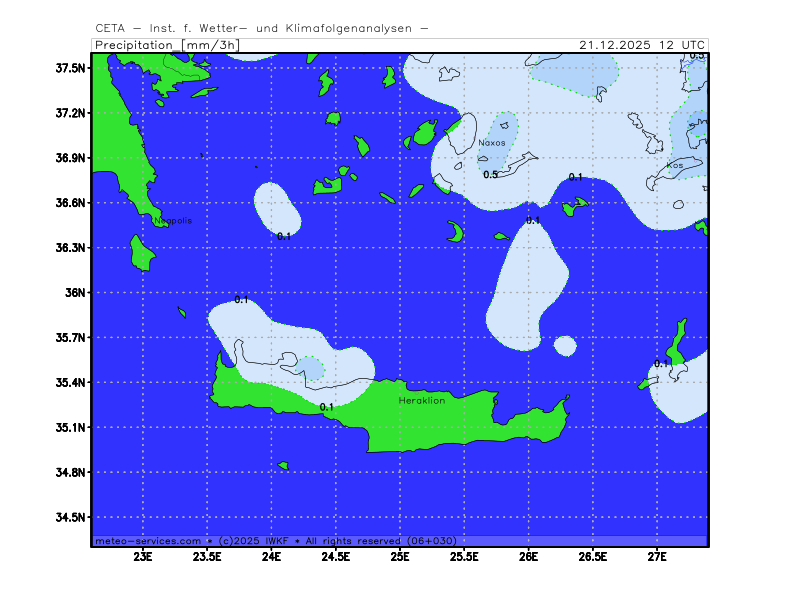Image resolution: width=800 pixels, height=600 pixels.
Task: Click the Heraklion city label on Crete
Action: pos(422,400)
